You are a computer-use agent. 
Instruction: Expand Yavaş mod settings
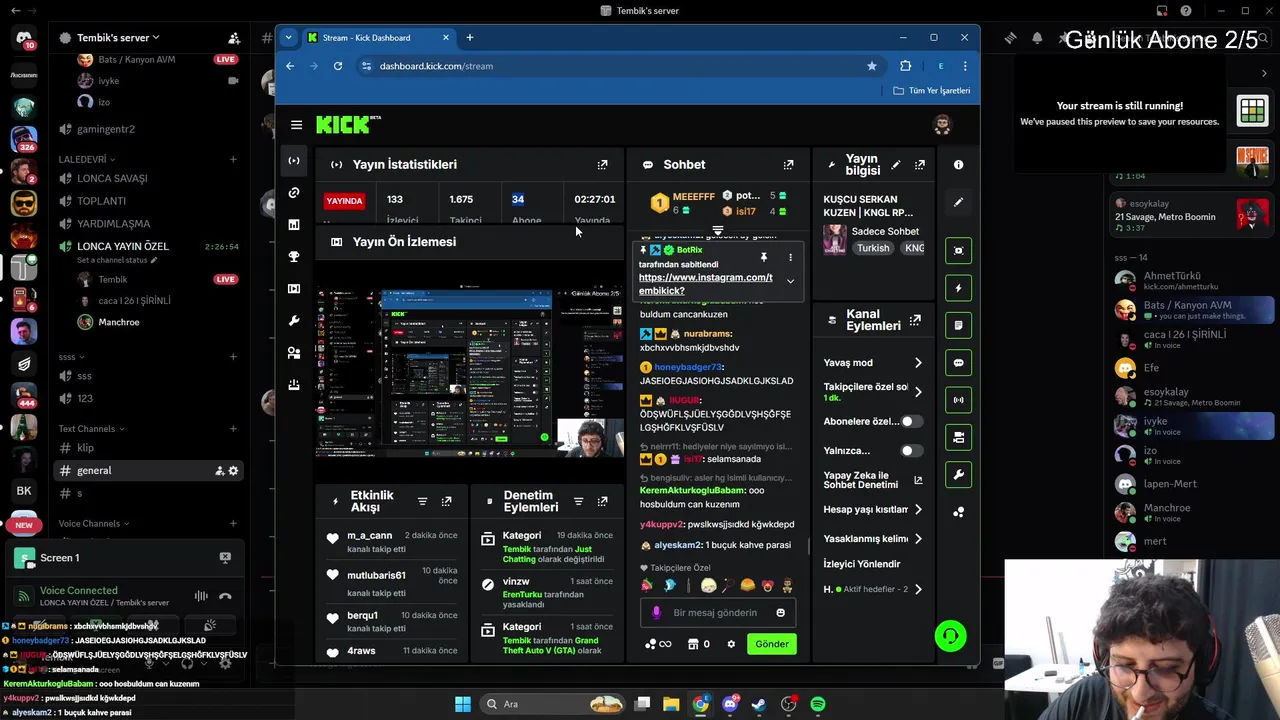click(918, 363)
